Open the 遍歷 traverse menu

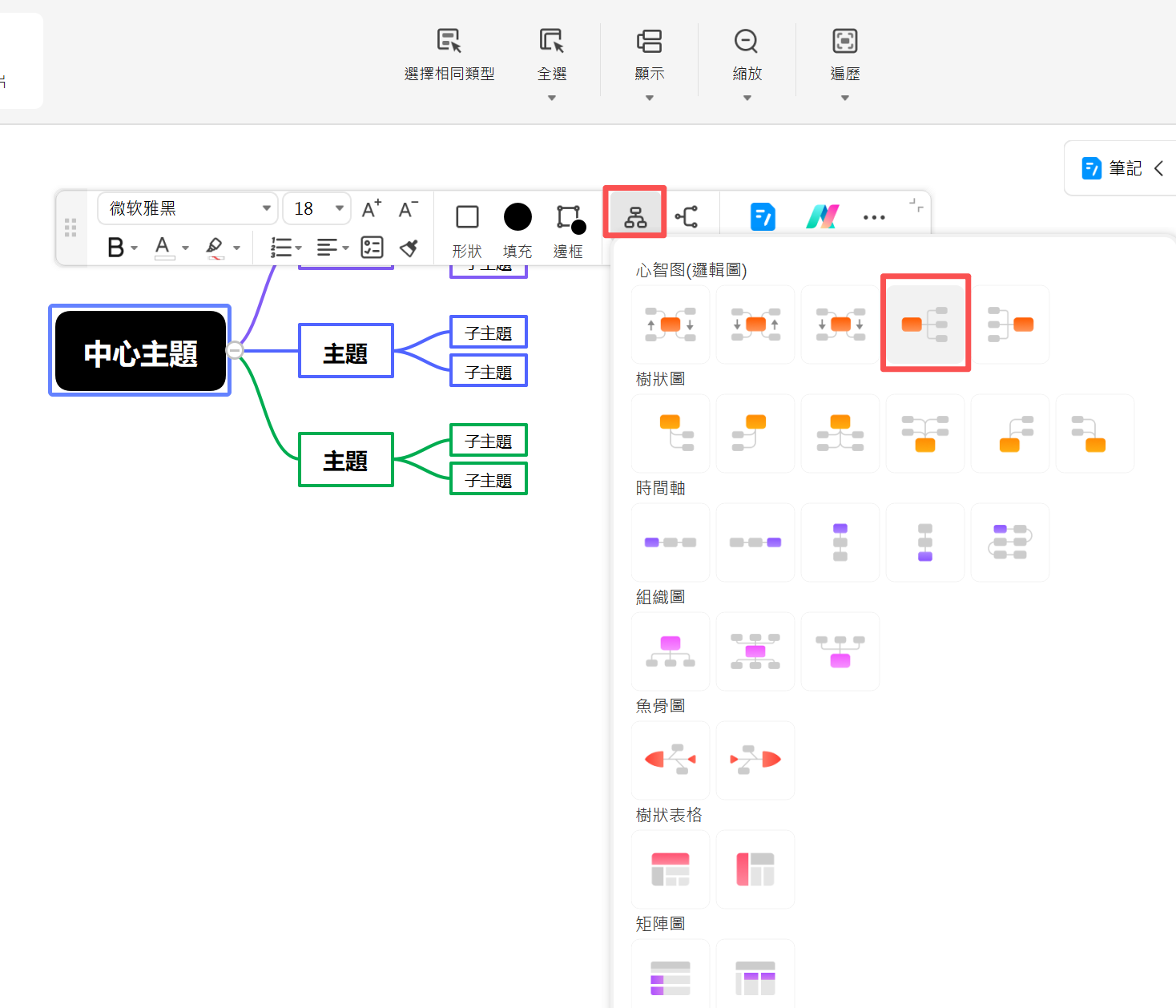point(844,54)
